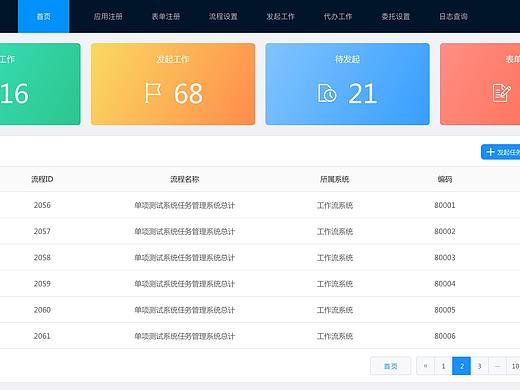Go to page 3
Screen dimensions: 520x390
tap(479, 366)
